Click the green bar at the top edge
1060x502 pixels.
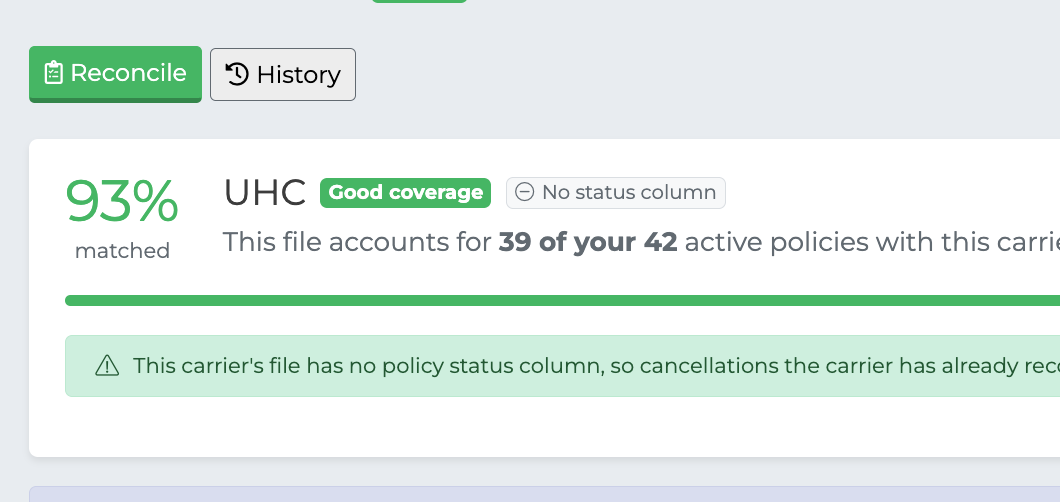(x=419, y=1)
